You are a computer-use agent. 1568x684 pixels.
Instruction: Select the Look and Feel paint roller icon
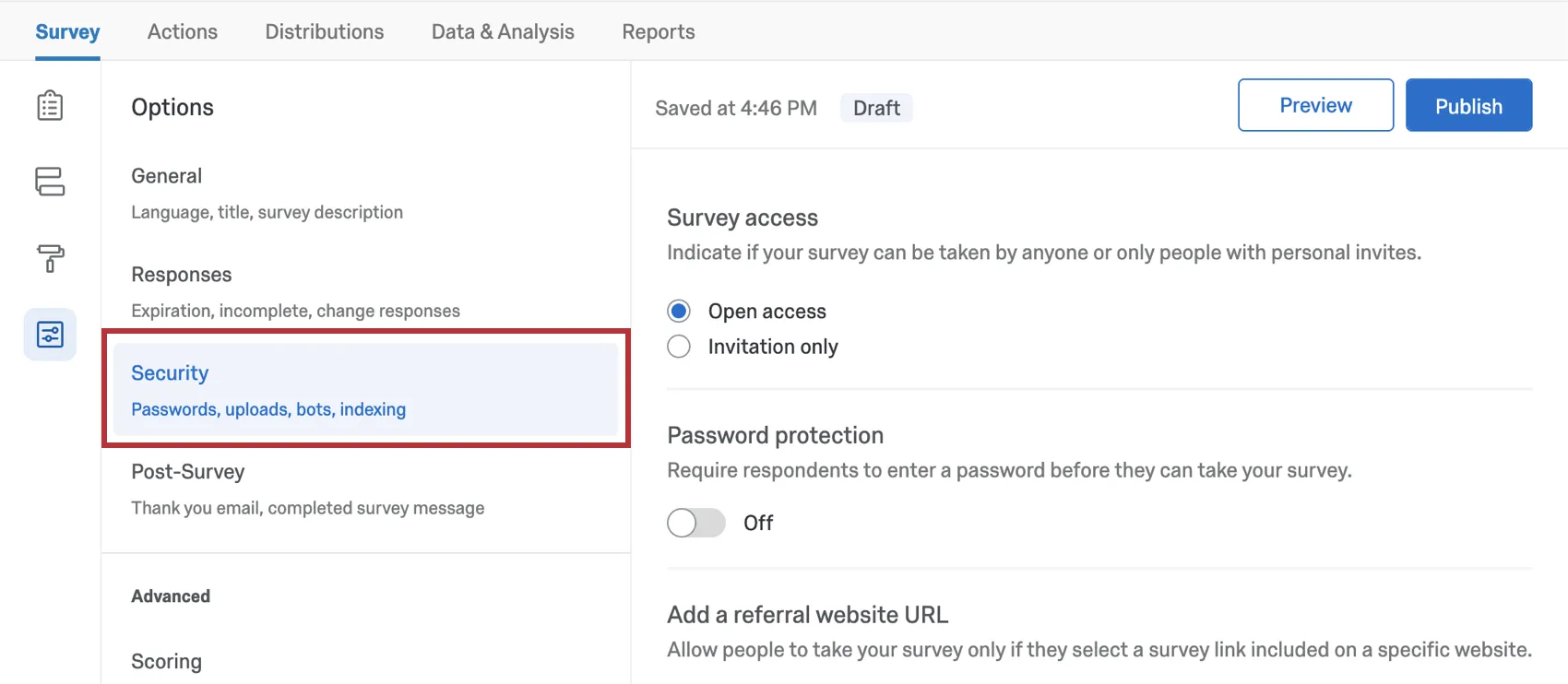pyautogui.click(x=50, y=259)
